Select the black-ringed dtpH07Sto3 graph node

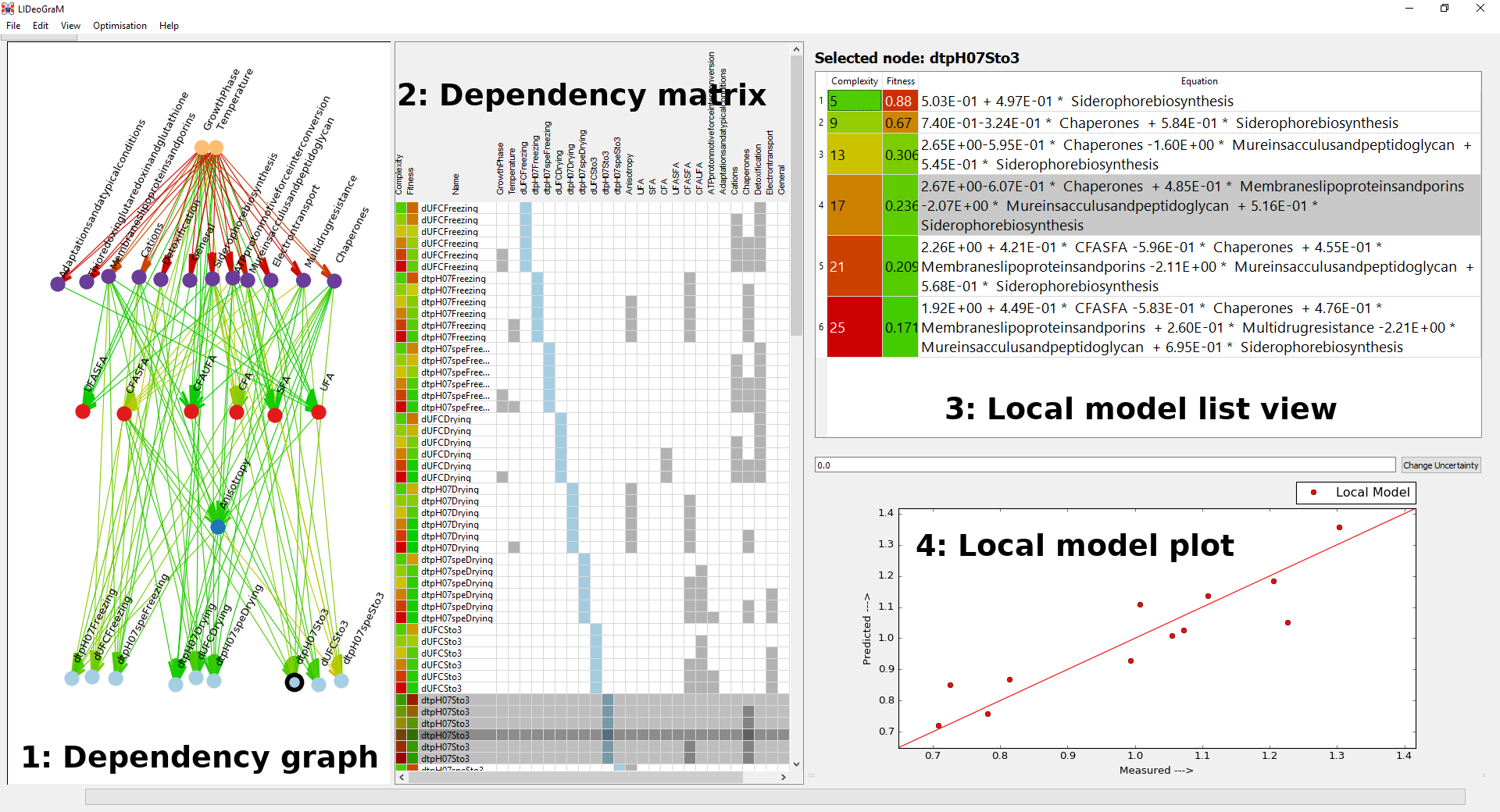pos(294,682)
